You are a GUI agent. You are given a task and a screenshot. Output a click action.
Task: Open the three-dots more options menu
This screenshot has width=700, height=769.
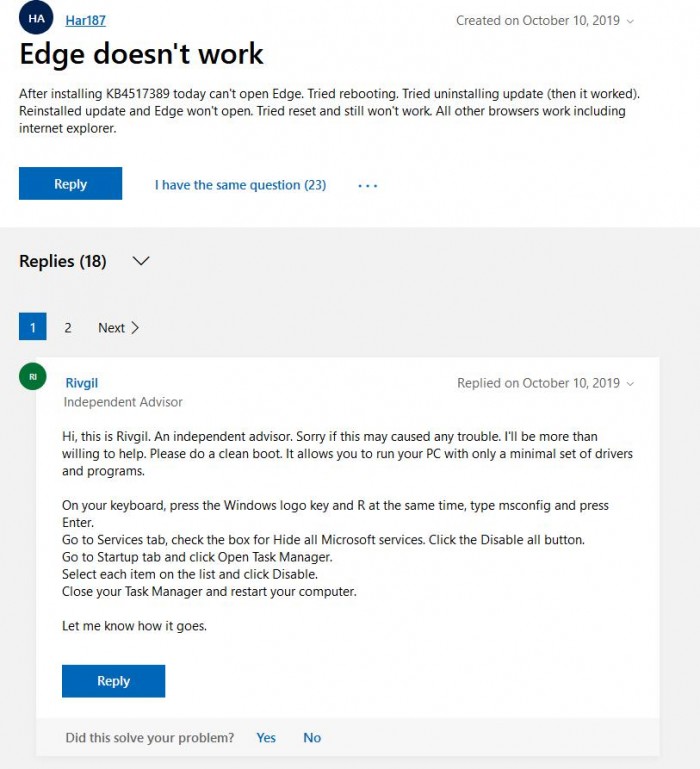click(x=367, y=185)
